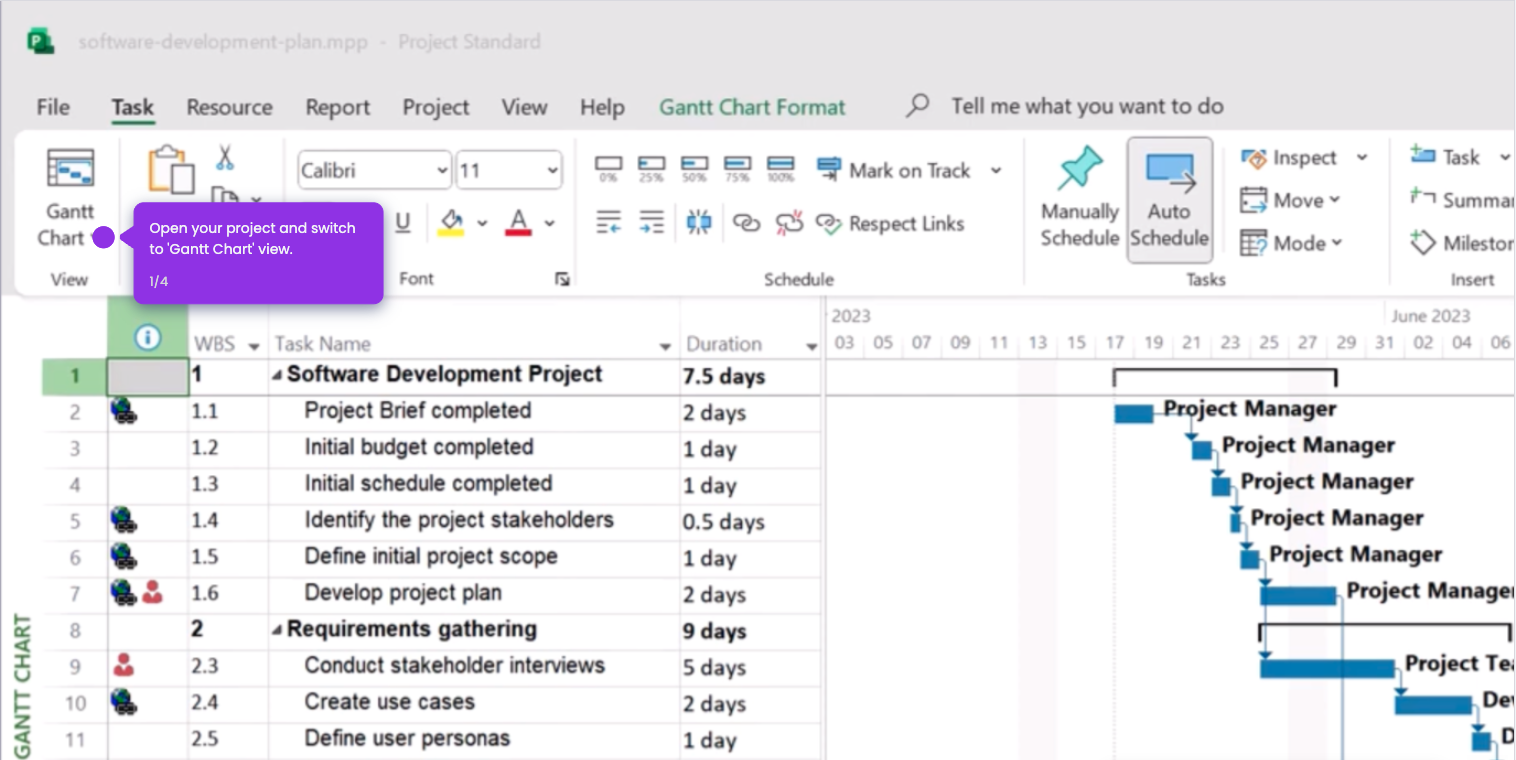1516x760 pixels.
Task: Collapse the Software Development Project summary
Action: [277, 376]
